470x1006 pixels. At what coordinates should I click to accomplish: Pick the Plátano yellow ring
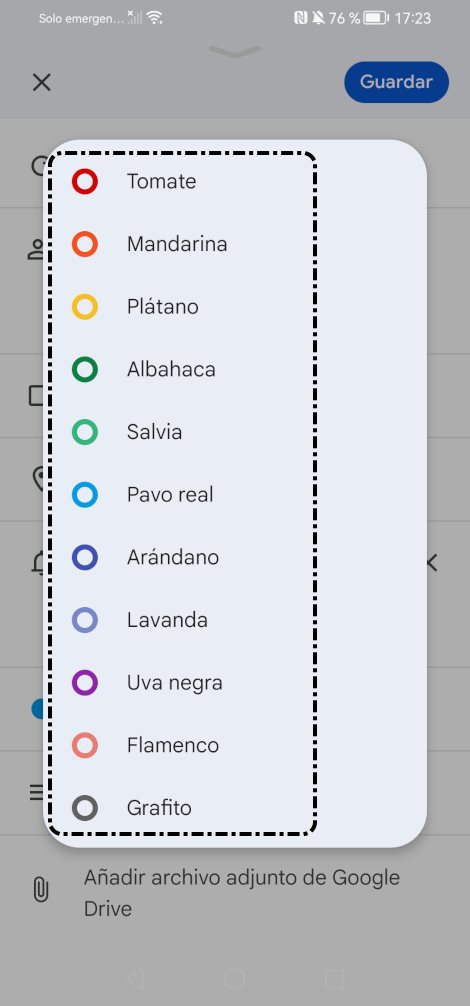coord(85,307)
